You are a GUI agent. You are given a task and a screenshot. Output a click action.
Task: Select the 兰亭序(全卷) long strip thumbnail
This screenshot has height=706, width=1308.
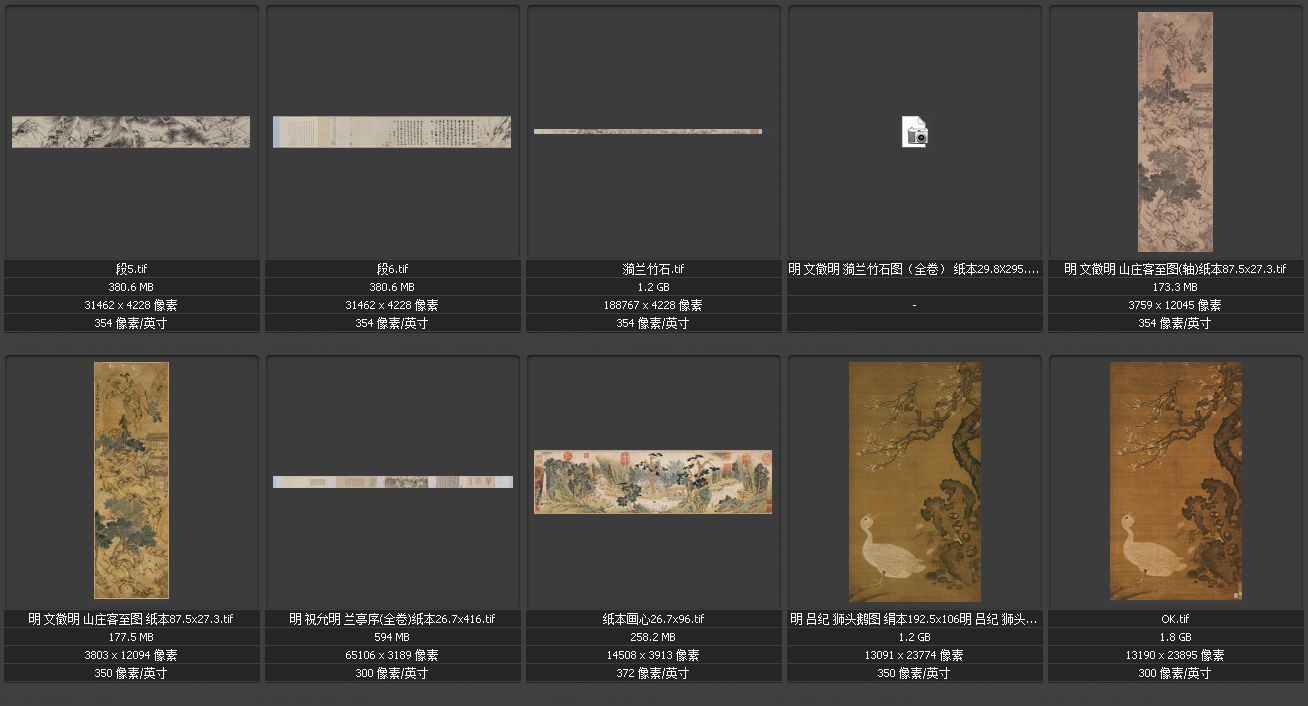tap(392, 482)
